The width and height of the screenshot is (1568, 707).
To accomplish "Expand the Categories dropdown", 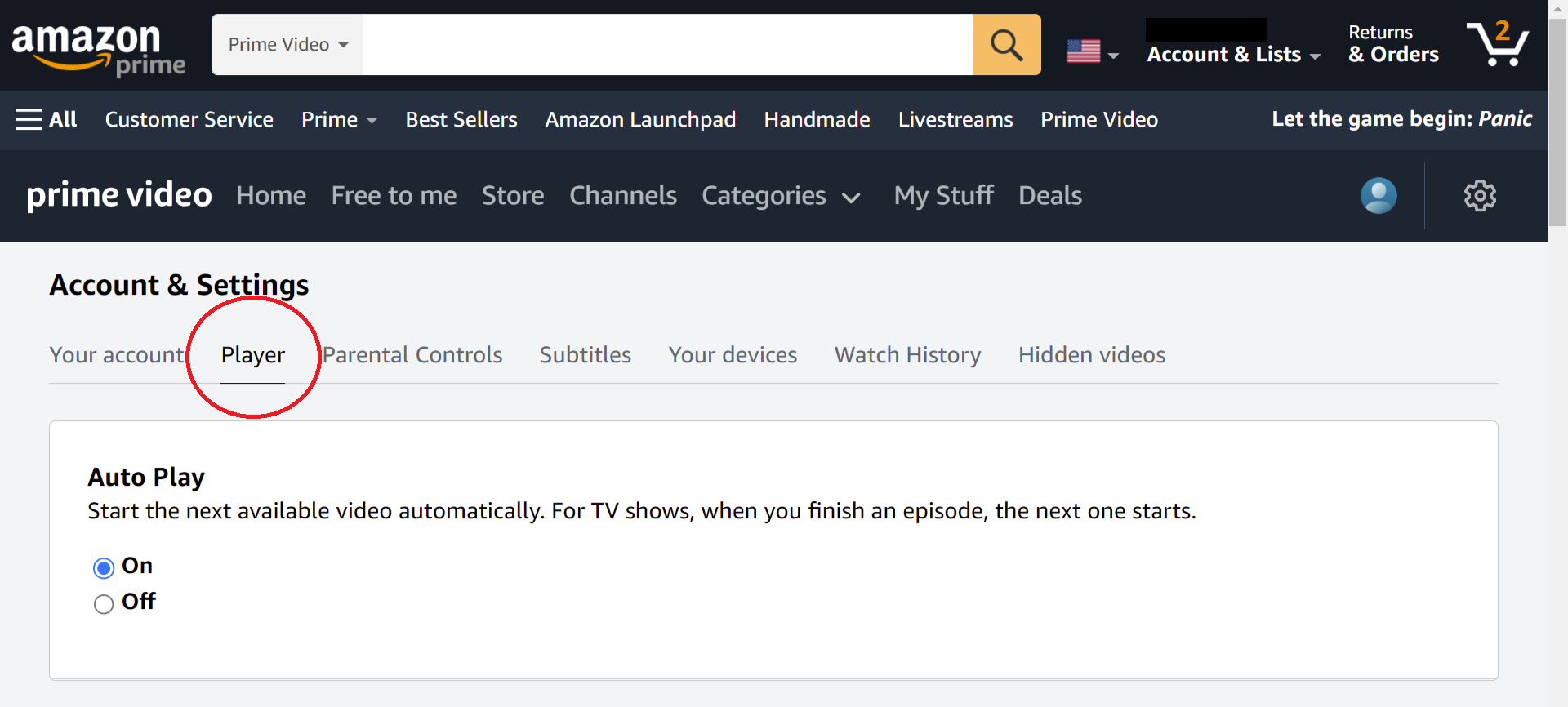I will coord(781,196).
